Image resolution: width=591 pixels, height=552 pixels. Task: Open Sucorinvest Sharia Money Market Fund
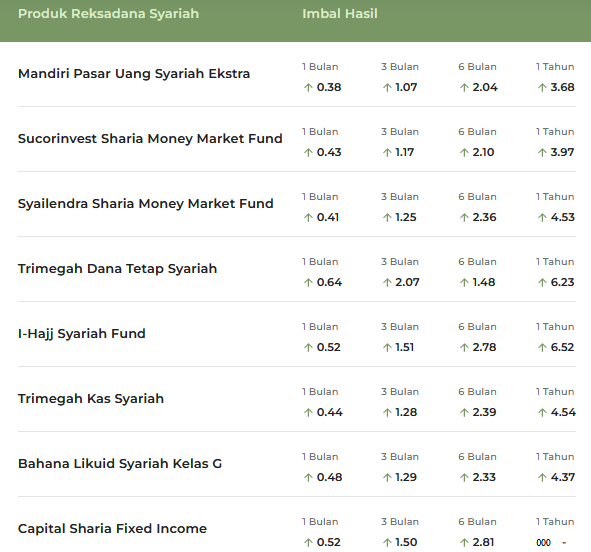pos(150,139)
